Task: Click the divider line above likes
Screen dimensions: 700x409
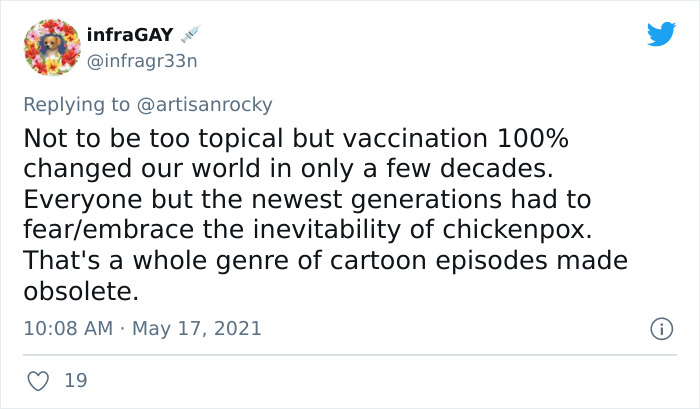Action: [350, 354]
